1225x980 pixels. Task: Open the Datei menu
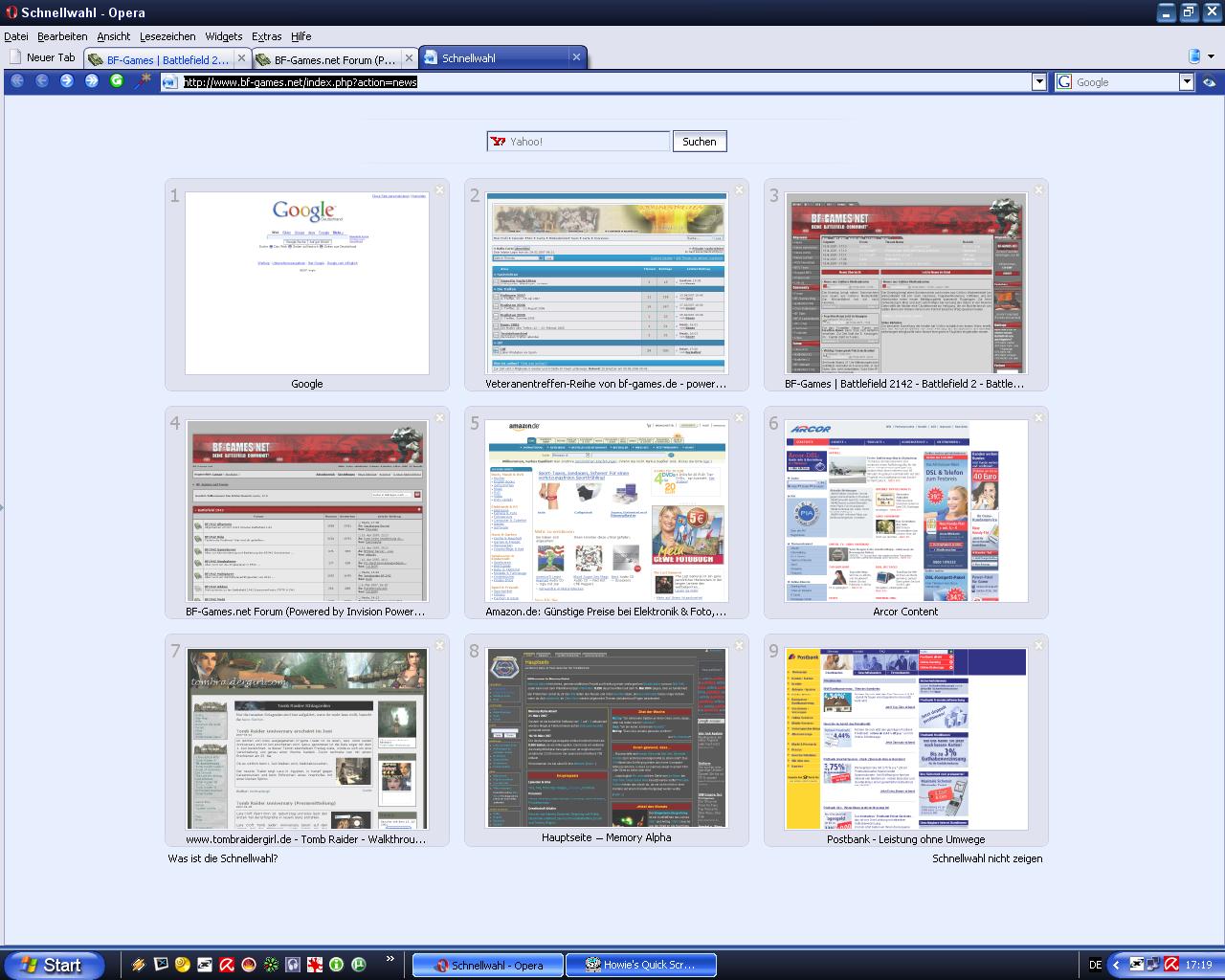tap(16, 36)
